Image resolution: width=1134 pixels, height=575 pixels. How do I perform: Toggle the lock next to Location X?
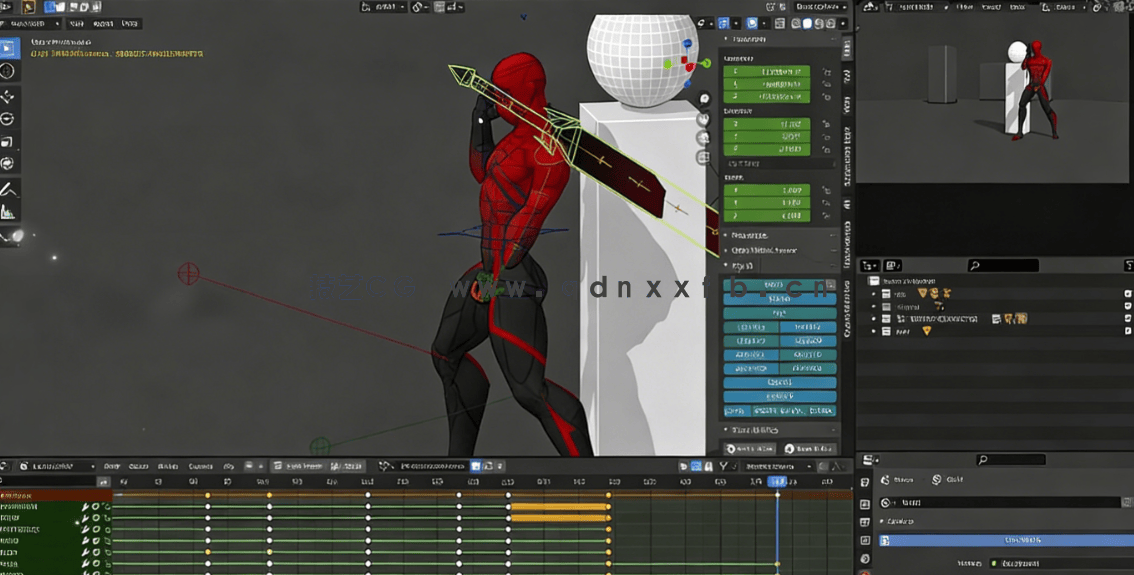[x=826, y=72]
